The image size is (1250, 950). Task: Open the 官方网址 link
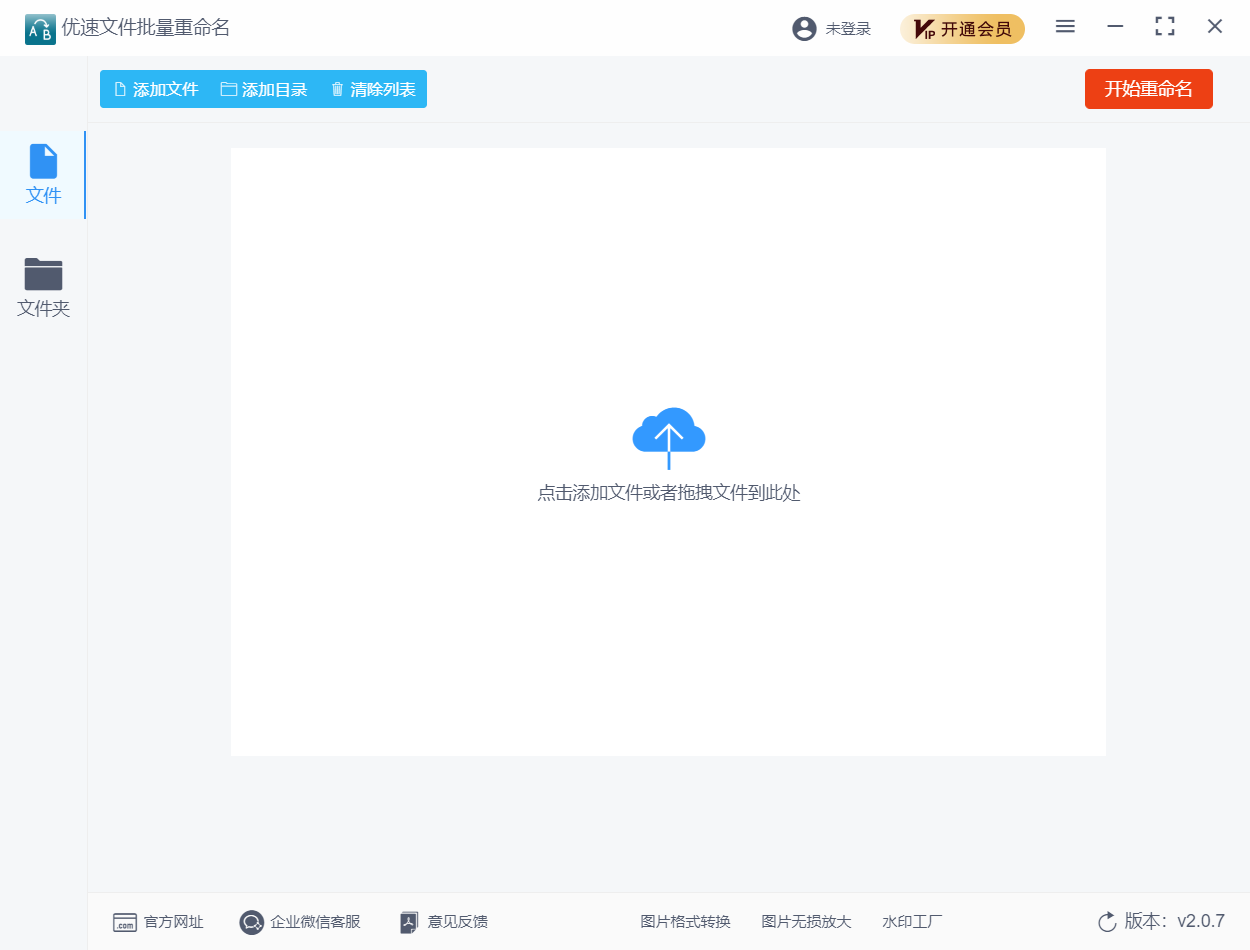(x=159, y=922)
